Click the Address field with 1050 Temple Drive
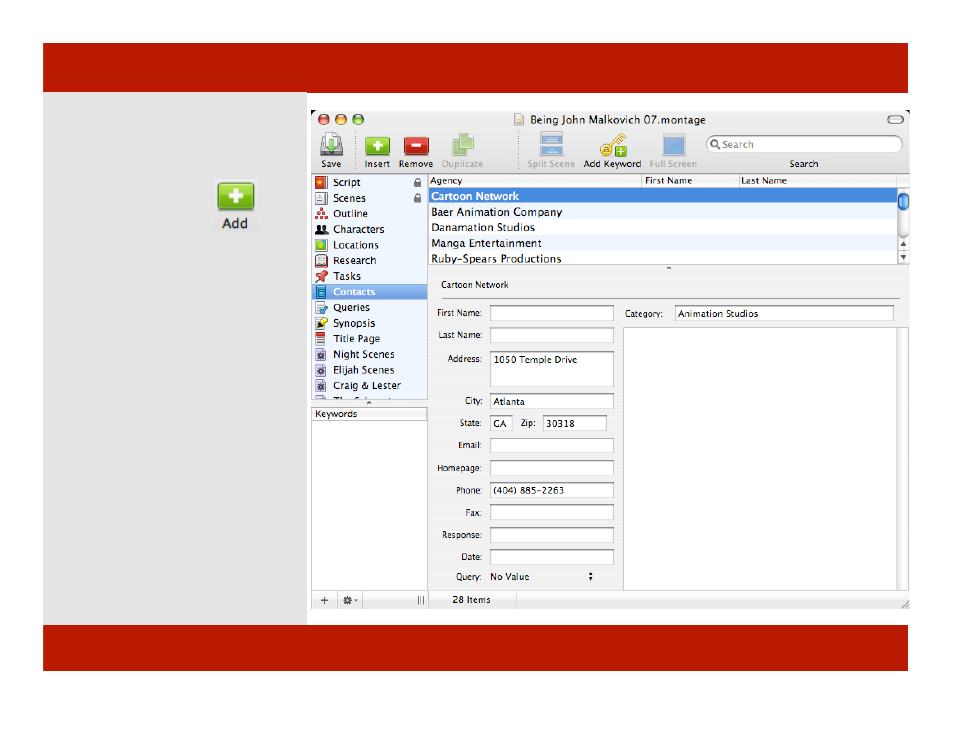The width and height of the screenshot is (954, 737). pyautogui.click(x=552, y=369)
